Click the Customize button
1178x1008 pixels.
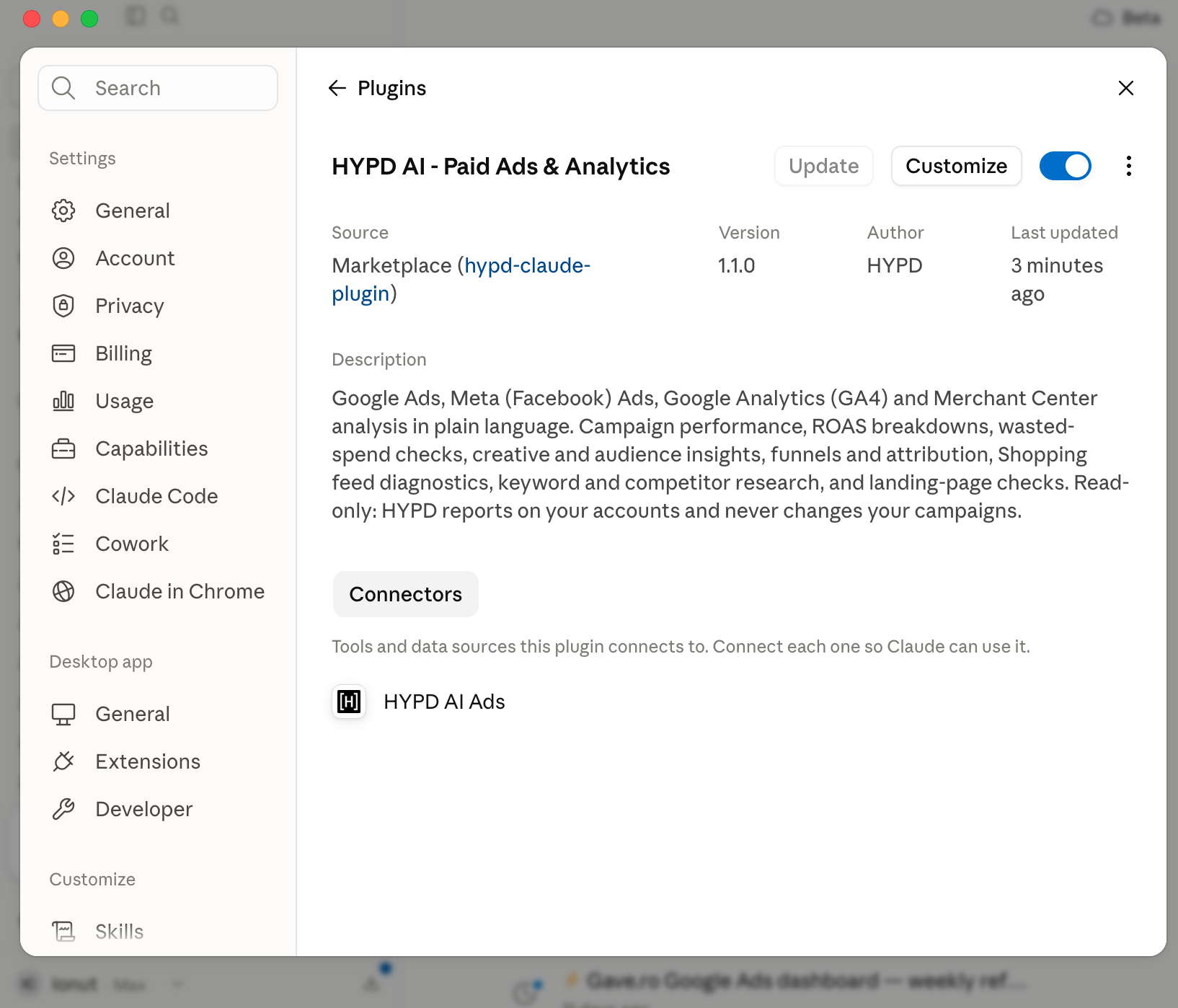[957, 166]
